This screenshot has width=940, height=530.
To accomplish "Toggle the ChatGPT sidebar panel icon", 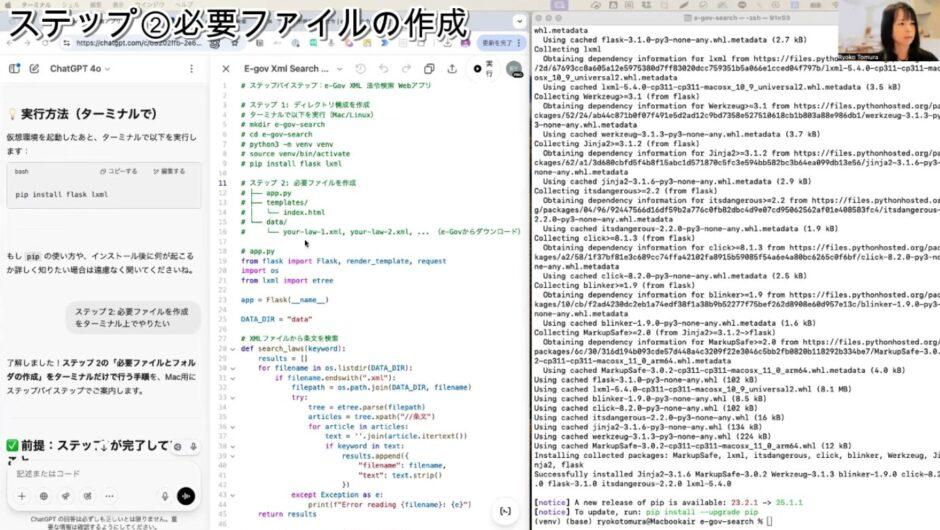I will pyautogui.click(x=14, y=68).
